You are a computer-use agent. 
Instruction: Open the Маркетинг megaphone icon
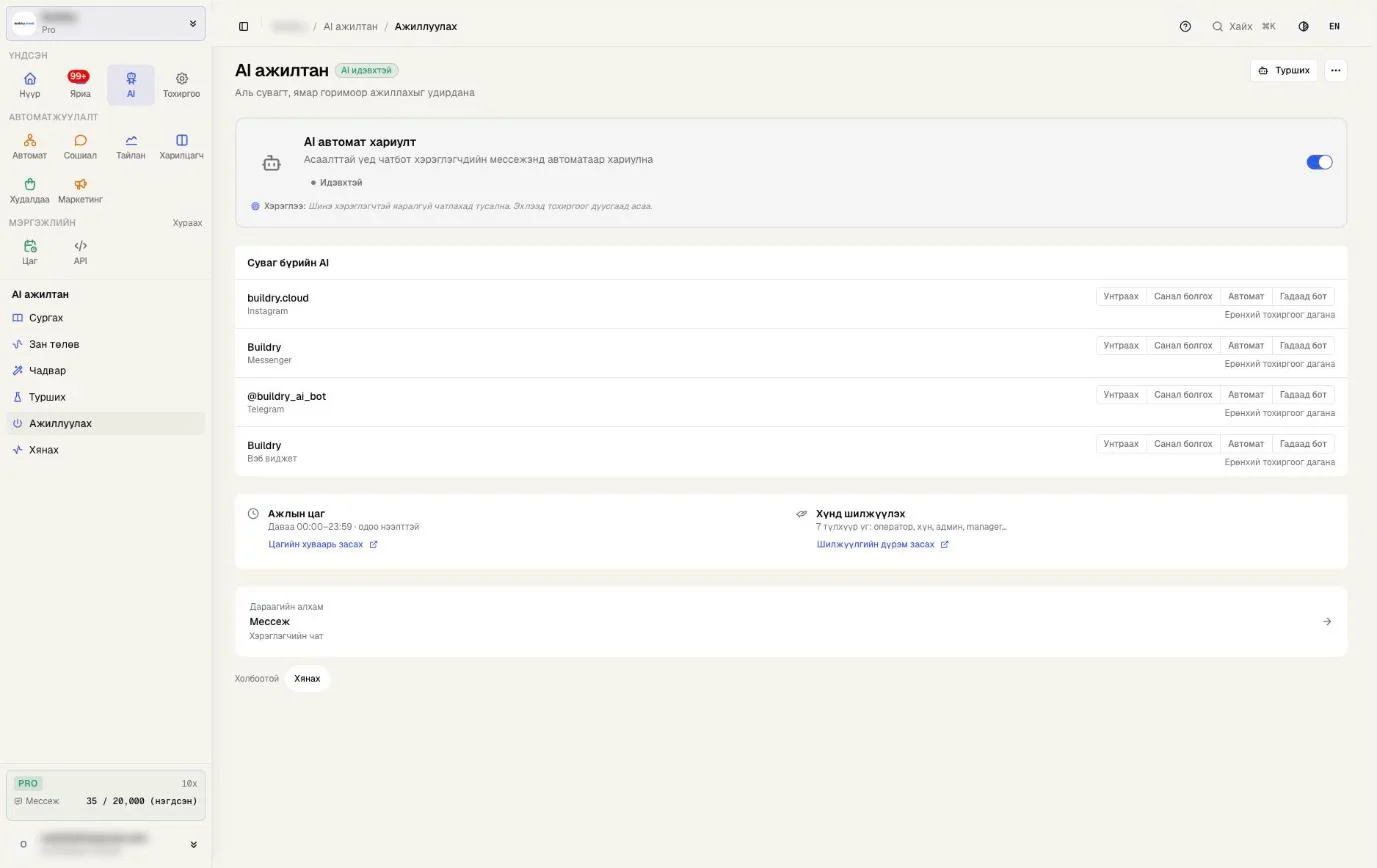point(80,190)
